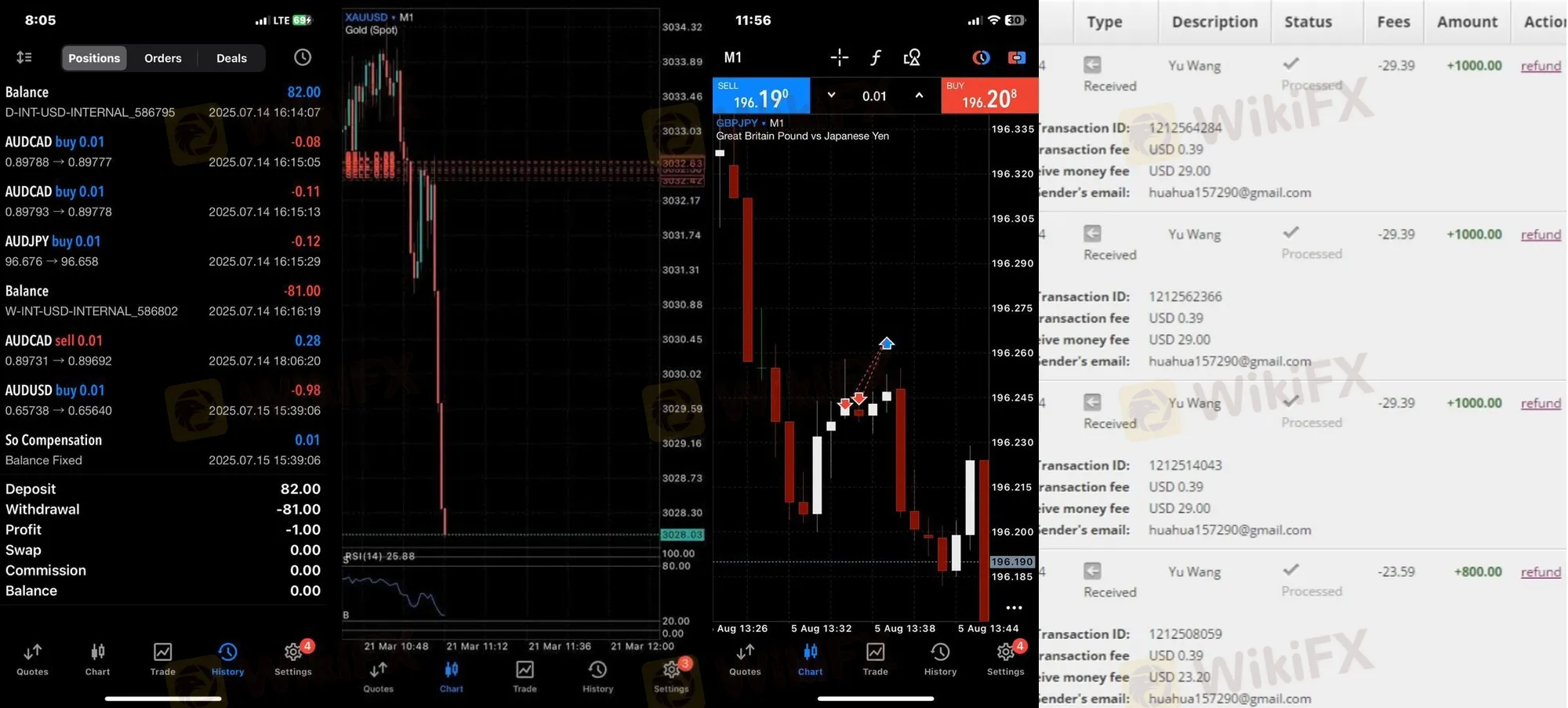Open Settings with badge 3 in XAUUSD screen
The width and height of the screenshot is (1568, 708).
pyautogui.click(x=671, y=677)
